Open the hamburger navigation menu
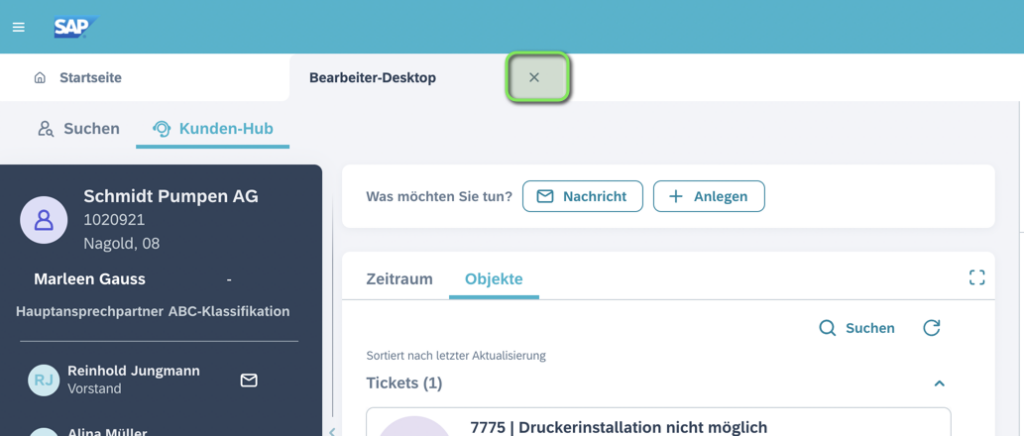This screenshot has height=436, width=1024. coord(18,26)
